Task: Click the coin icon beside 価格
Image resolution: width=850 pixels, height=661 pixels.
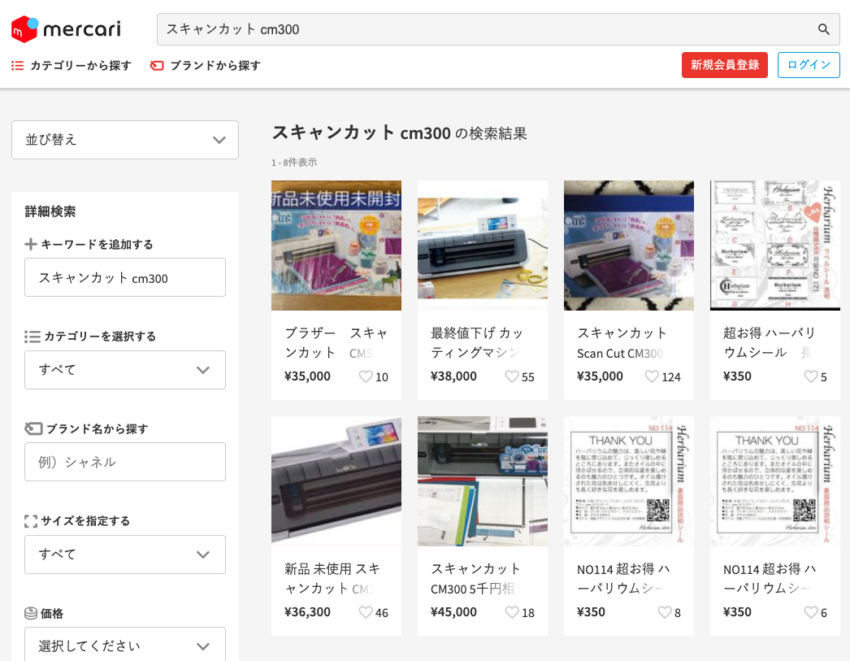Action: click(31, 613)
